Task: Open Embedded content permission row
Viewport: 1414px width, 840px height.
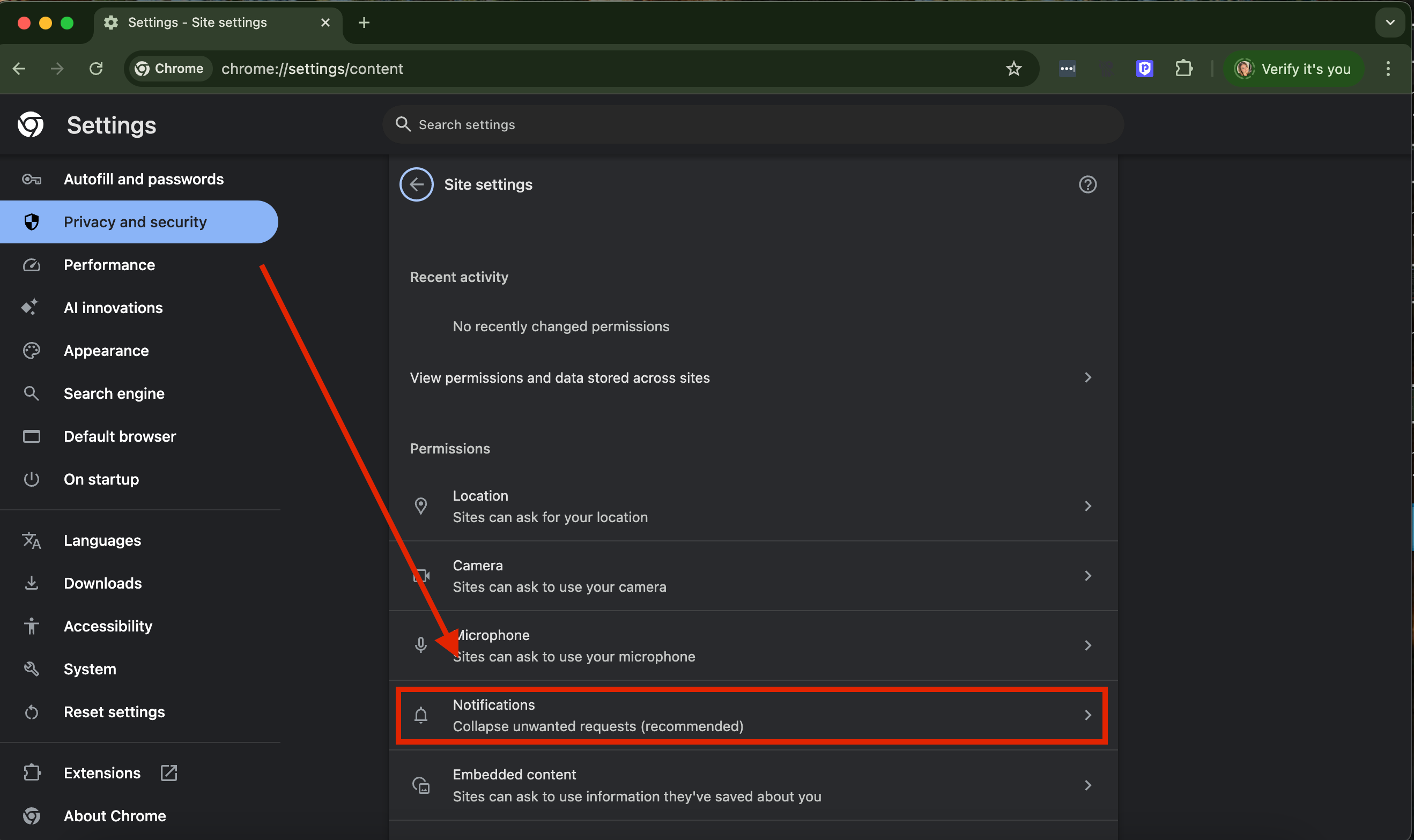Action: point(752,785)
